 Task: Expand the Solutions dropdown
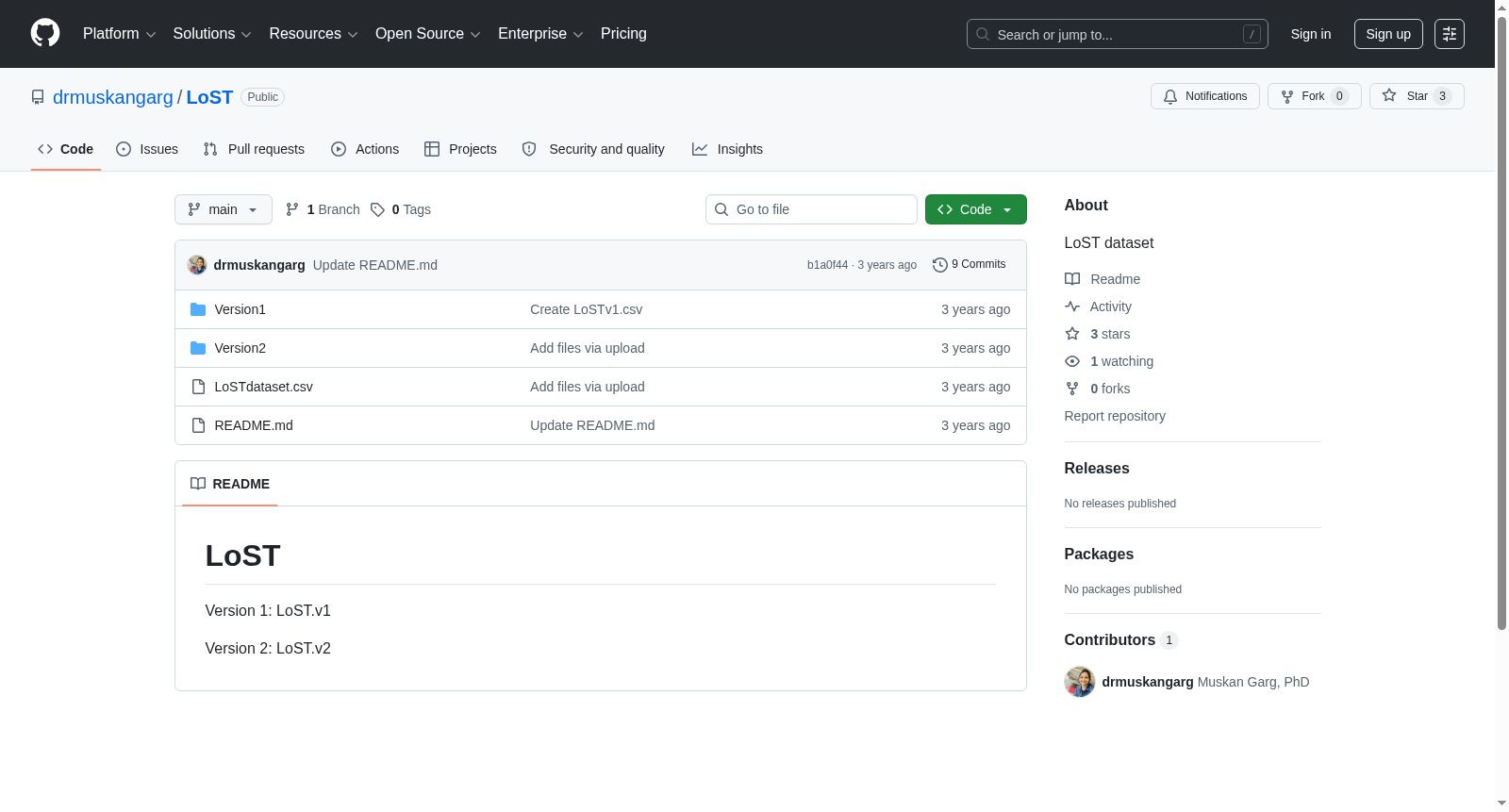(x=212, y=34)
